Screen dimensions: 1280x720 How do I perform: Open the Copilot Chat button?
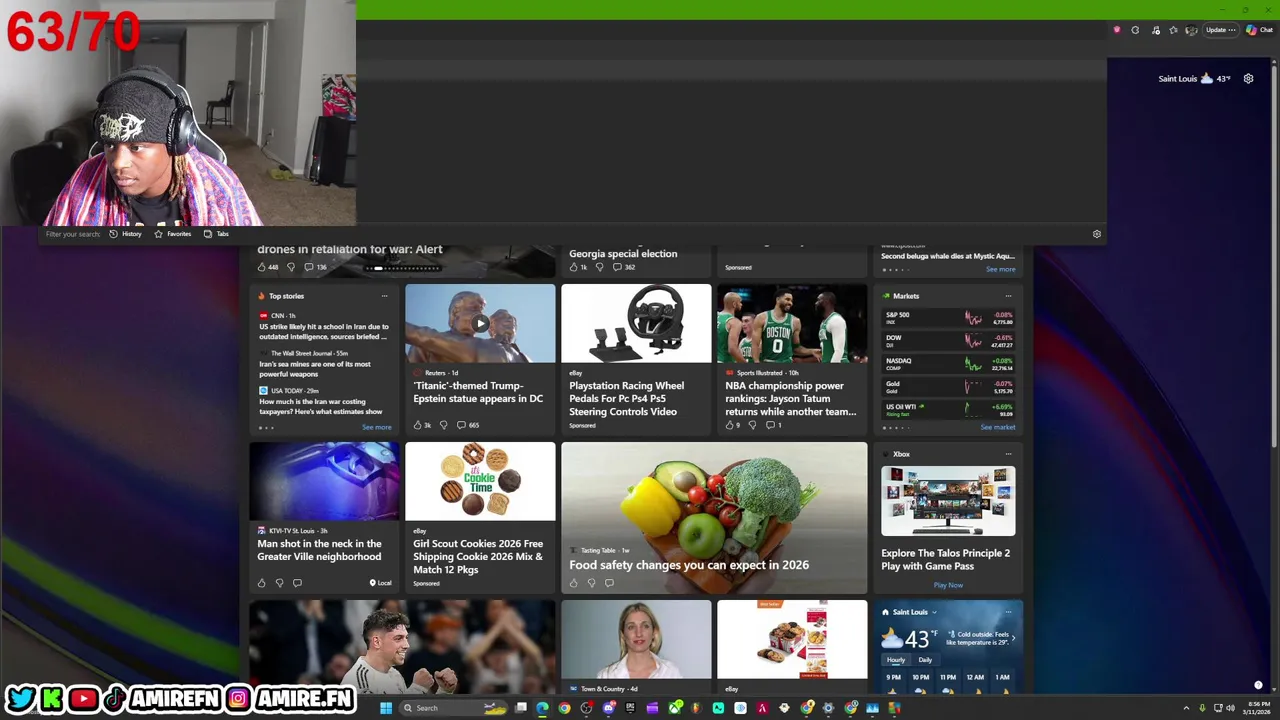click(x=1259, y=30)
